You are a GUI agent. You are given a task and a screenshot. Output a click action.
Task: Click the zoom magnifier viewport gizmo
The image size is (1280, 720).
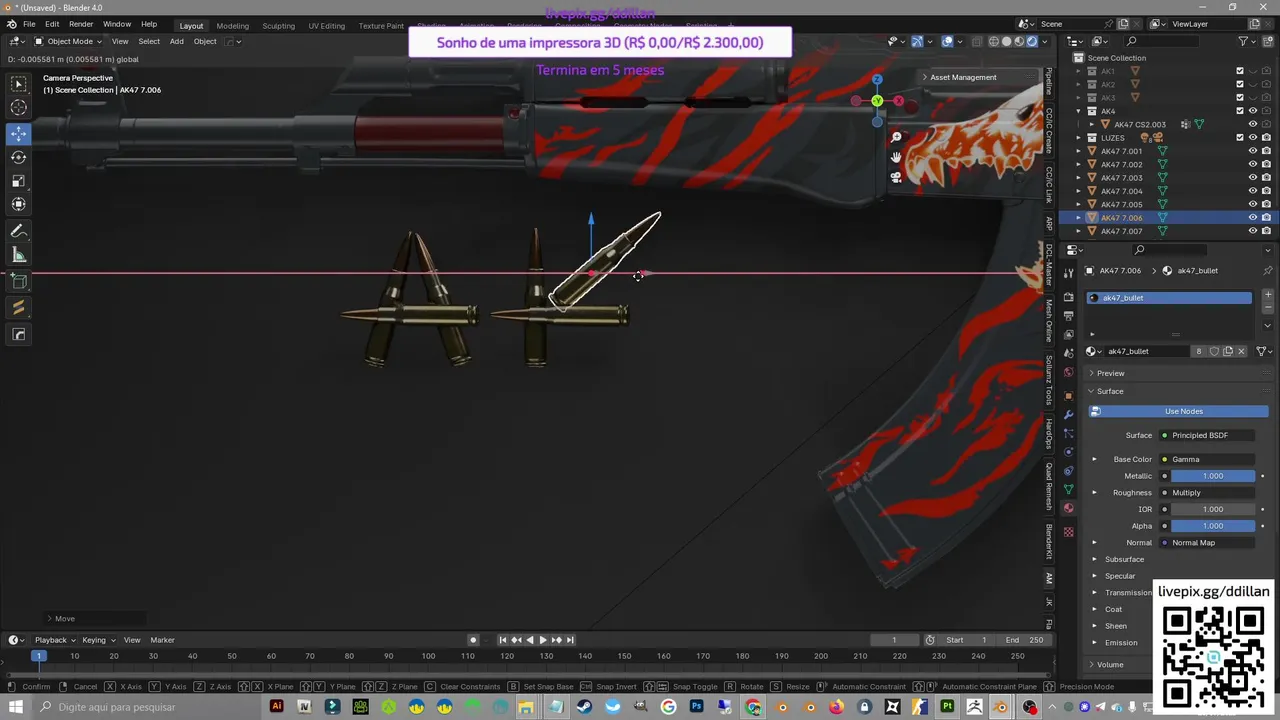896,137
